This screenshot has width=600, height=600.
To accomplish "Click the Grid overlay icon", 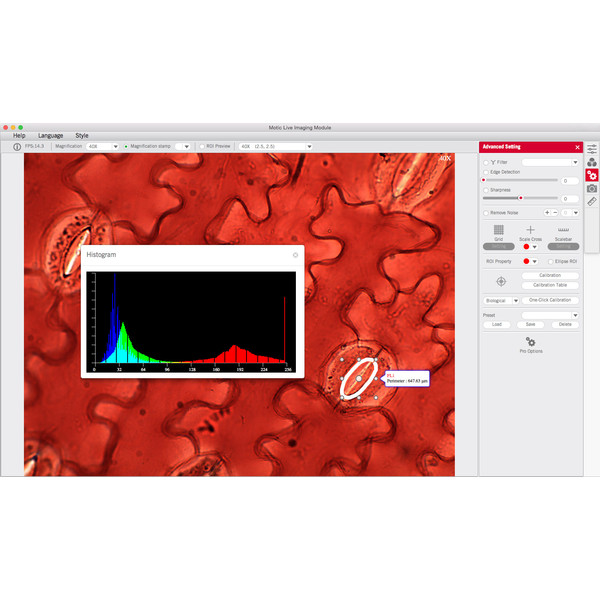I will tap(498, 230).
